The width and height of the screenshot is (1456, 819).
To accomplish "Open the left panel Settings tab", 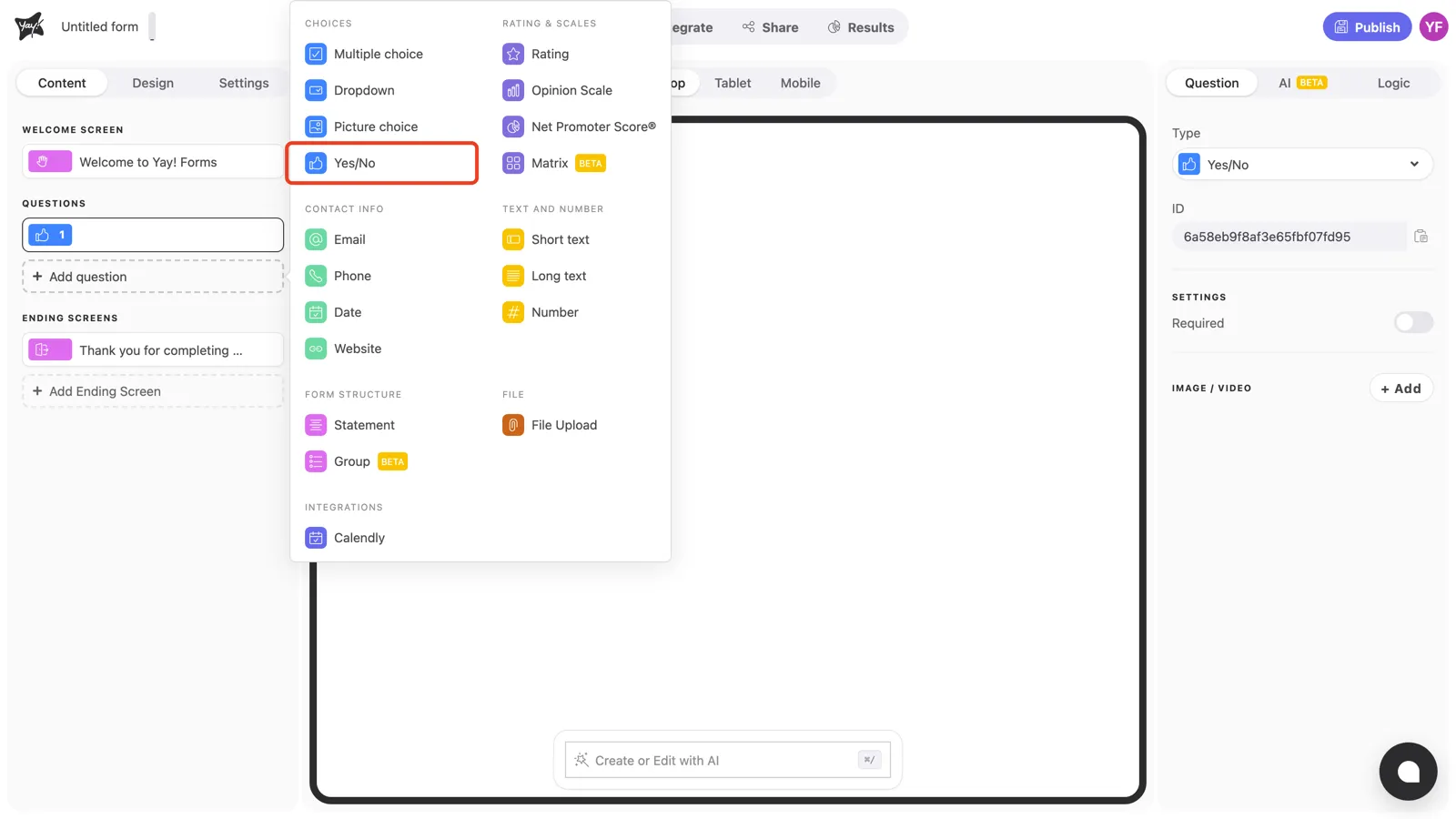I will [x=244, y=83].
